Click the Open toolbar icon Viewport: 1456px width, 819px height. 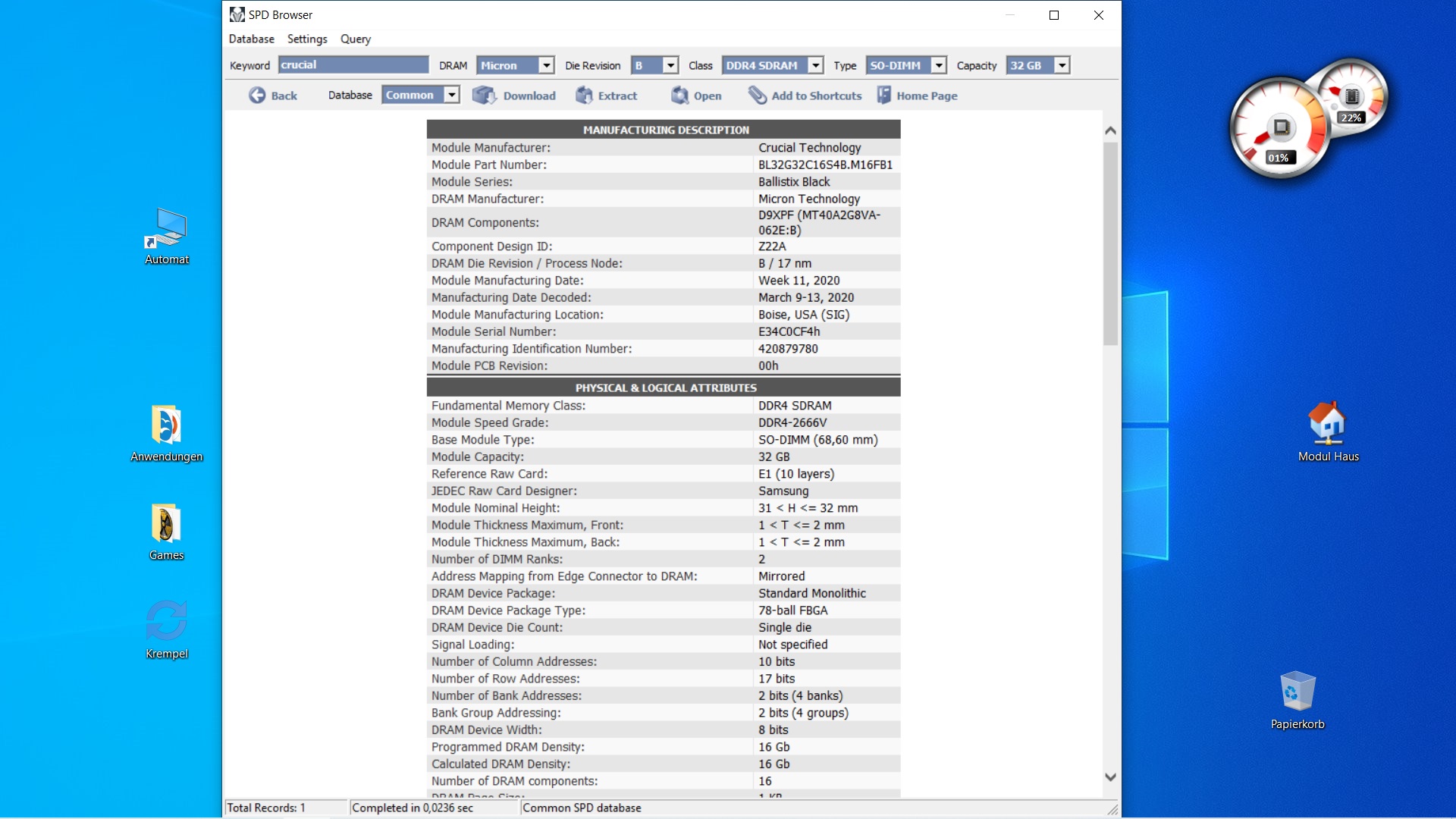680,96
